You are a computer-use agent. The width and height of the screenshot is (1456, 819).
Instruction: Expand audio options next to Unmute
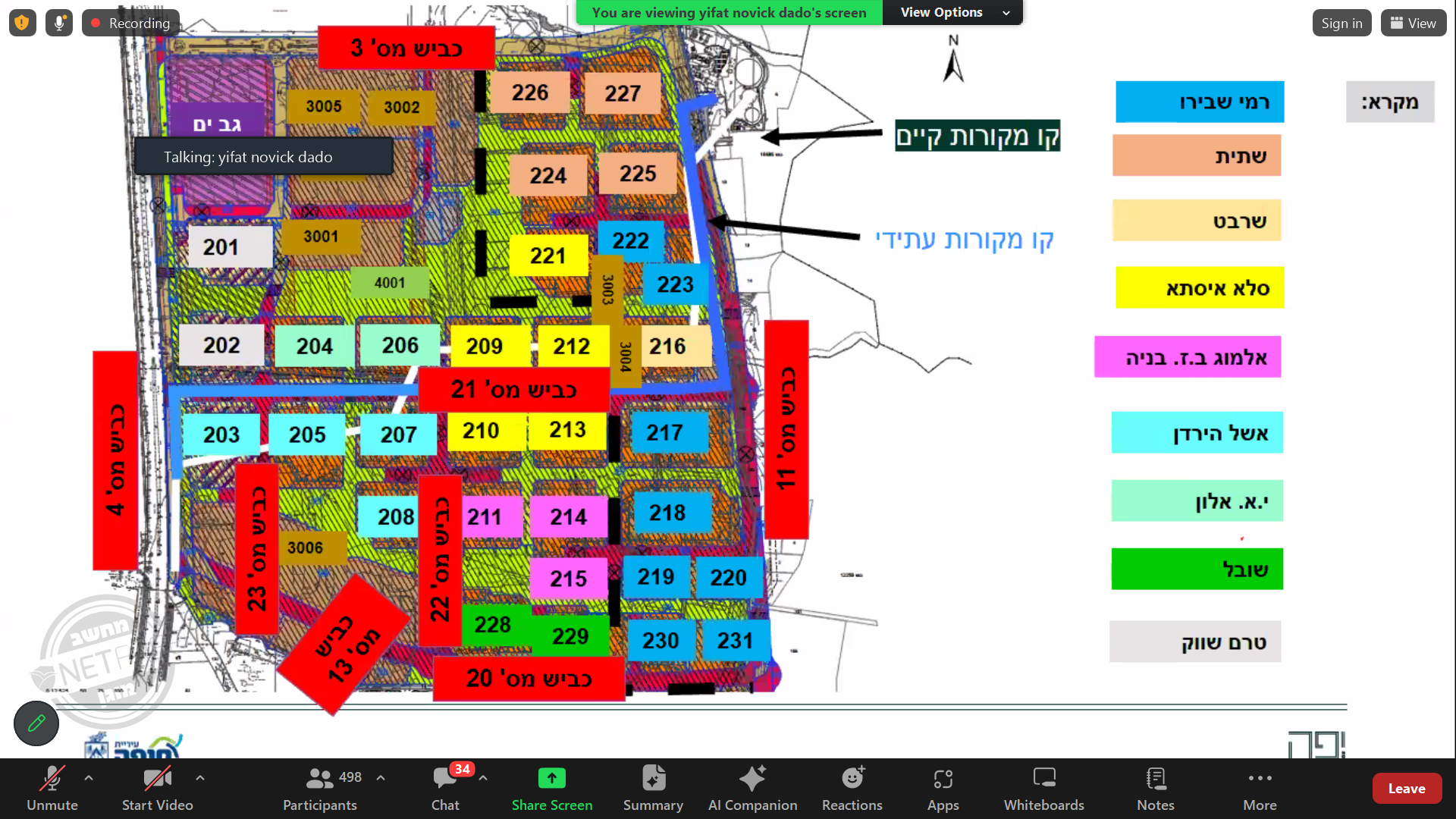pos(89,777)
